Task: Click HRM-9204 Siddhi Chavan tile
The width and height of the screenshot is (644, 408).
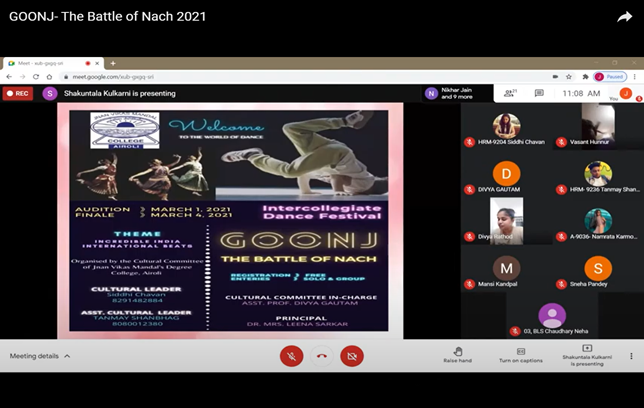Action: point(506,127)
